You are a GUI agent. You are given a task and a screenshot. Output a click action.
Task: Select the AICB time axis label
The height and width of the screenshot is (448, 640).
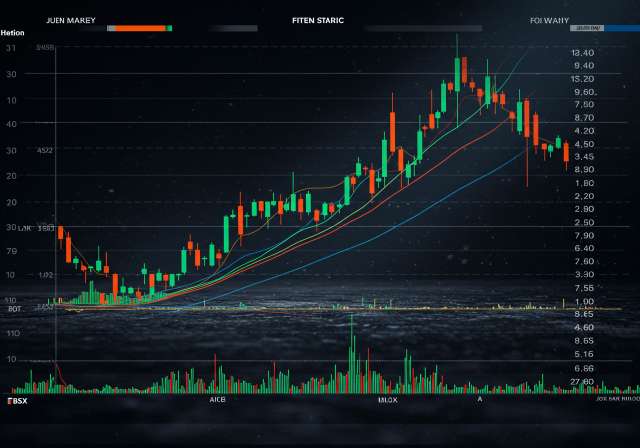pyautogui.click(x=216, y=400)
